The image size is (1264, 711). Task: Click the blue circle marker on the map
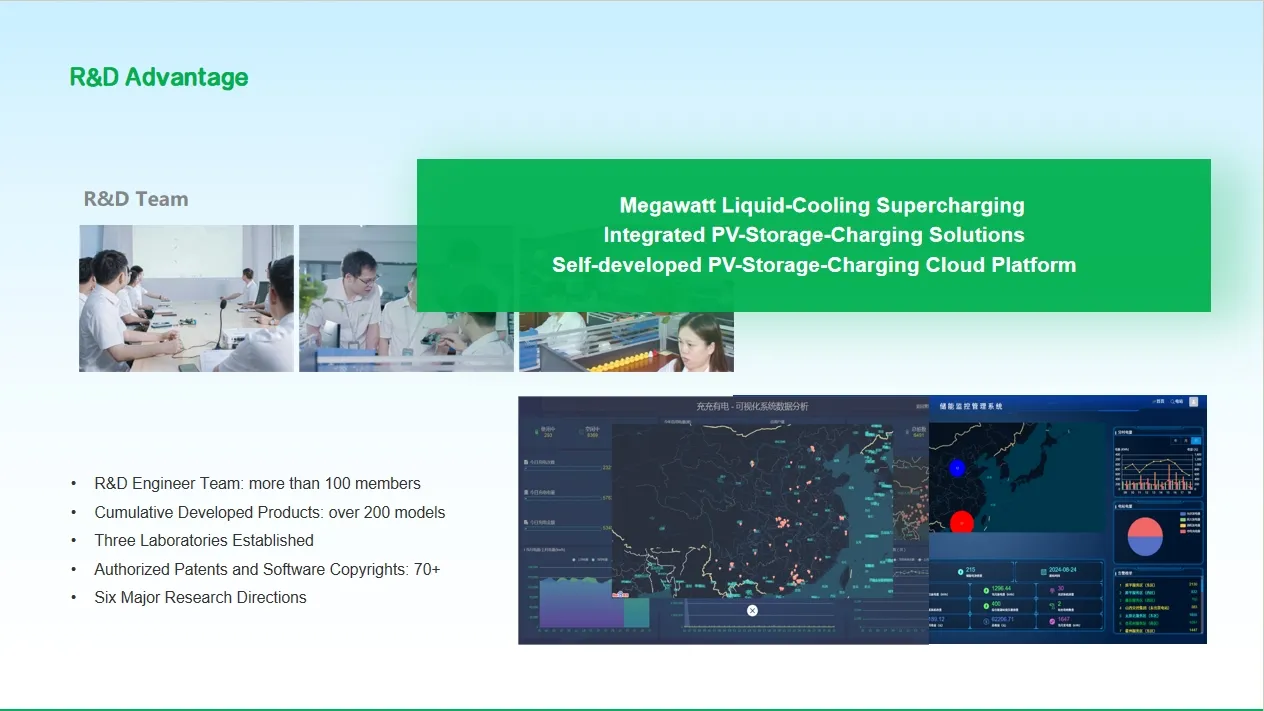coord(958,468)
